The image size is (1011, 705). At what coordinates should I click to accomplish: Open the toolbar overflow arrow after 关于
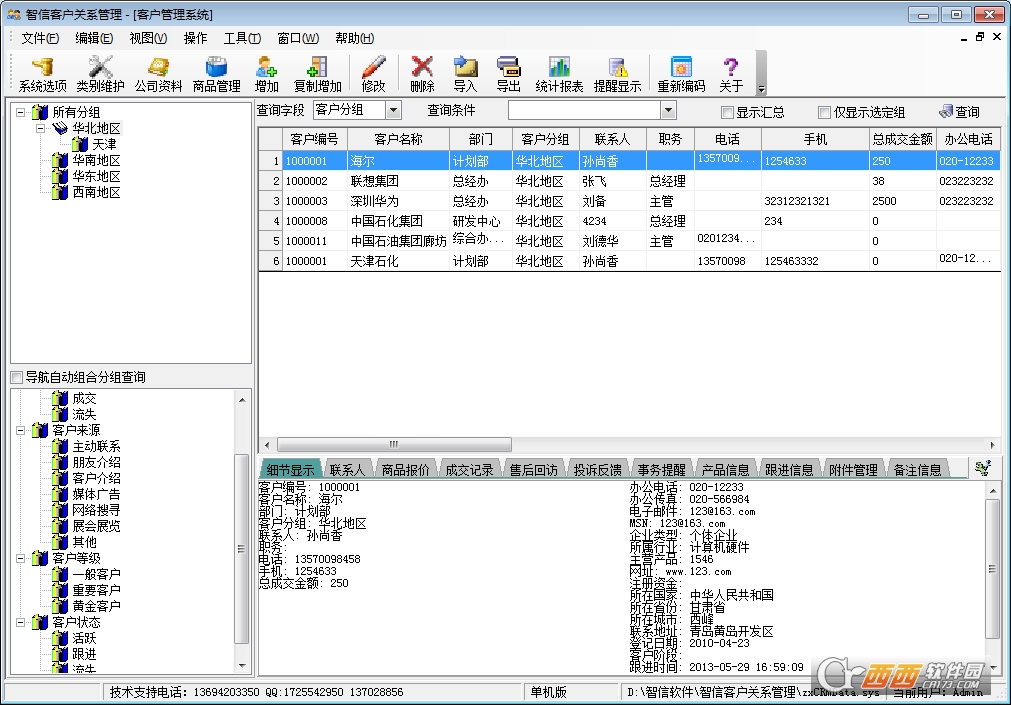pyautogui.click(x=761, y=90)
